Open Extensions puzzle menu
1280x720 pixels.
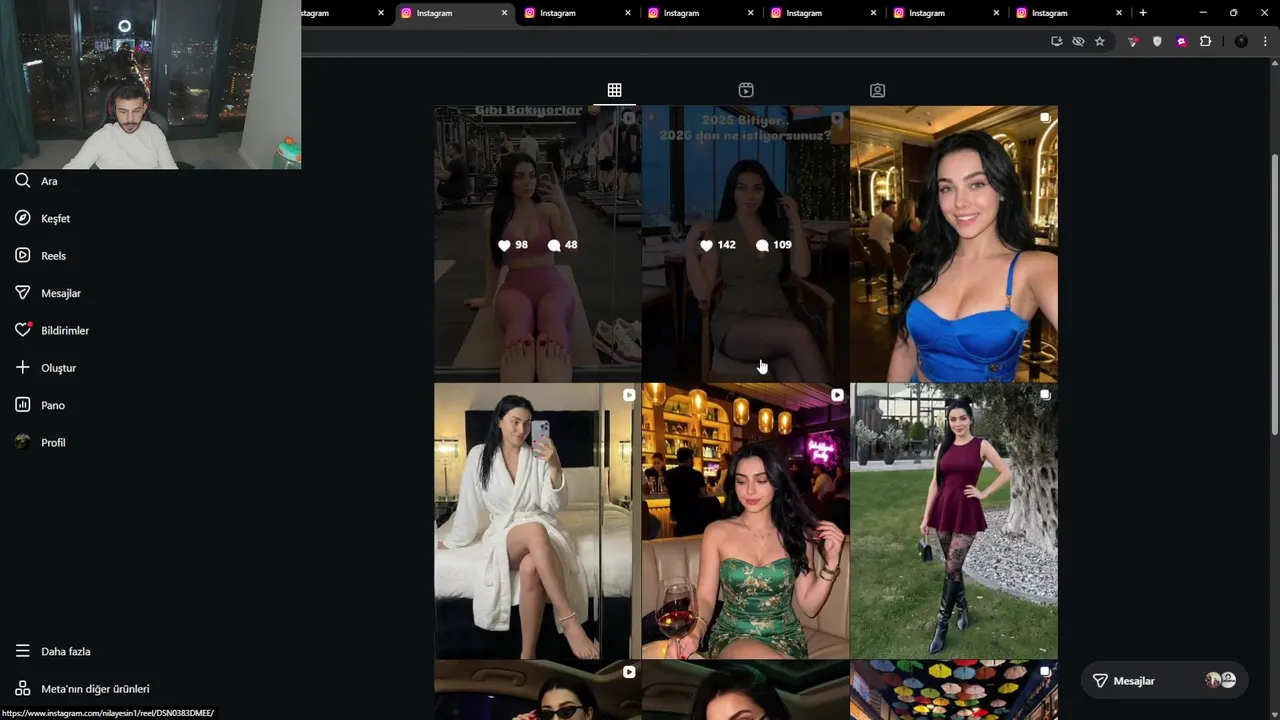[x=1205, y=41]
